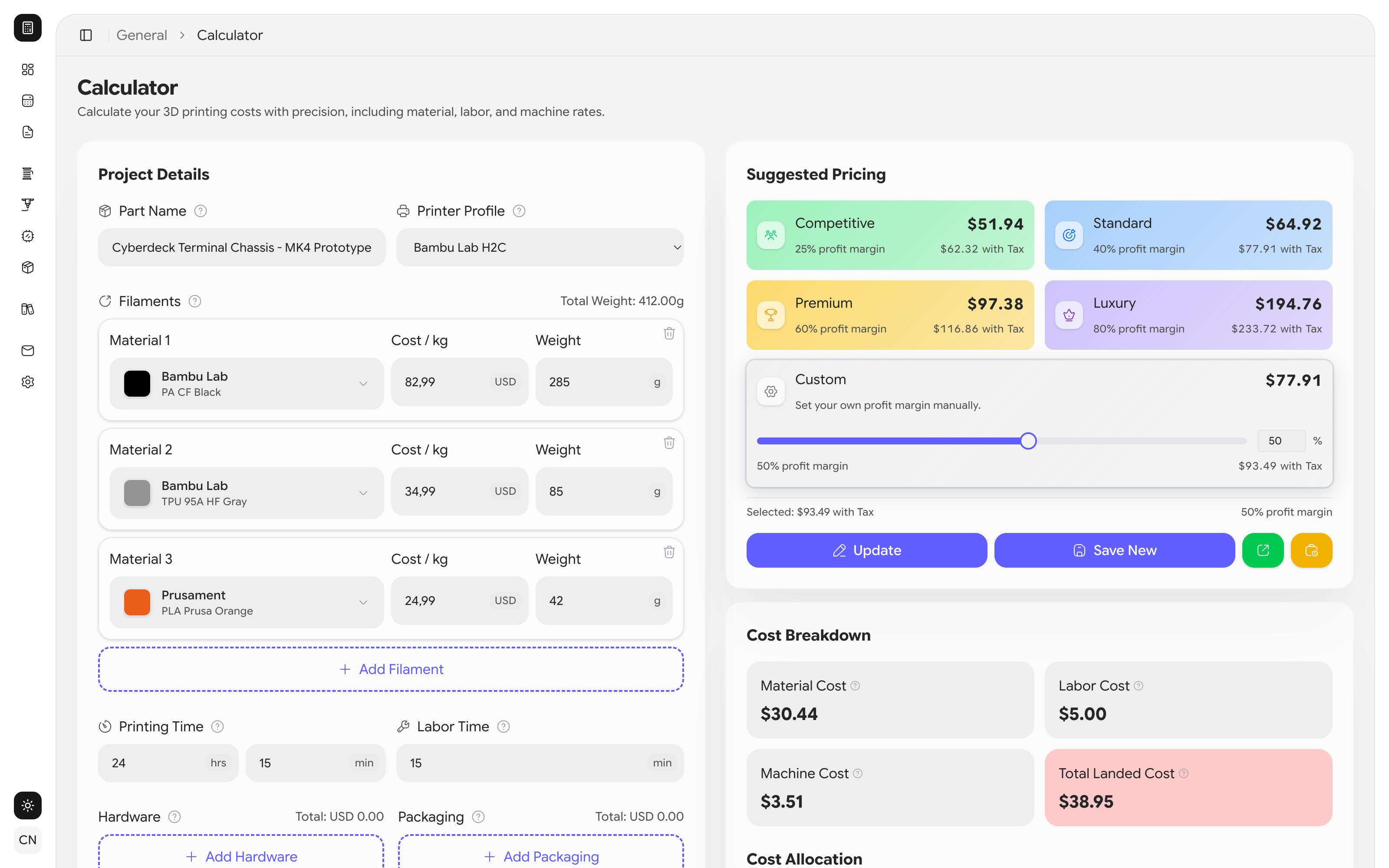Open the dashboard grid icon in sidebar

[27, 69]
